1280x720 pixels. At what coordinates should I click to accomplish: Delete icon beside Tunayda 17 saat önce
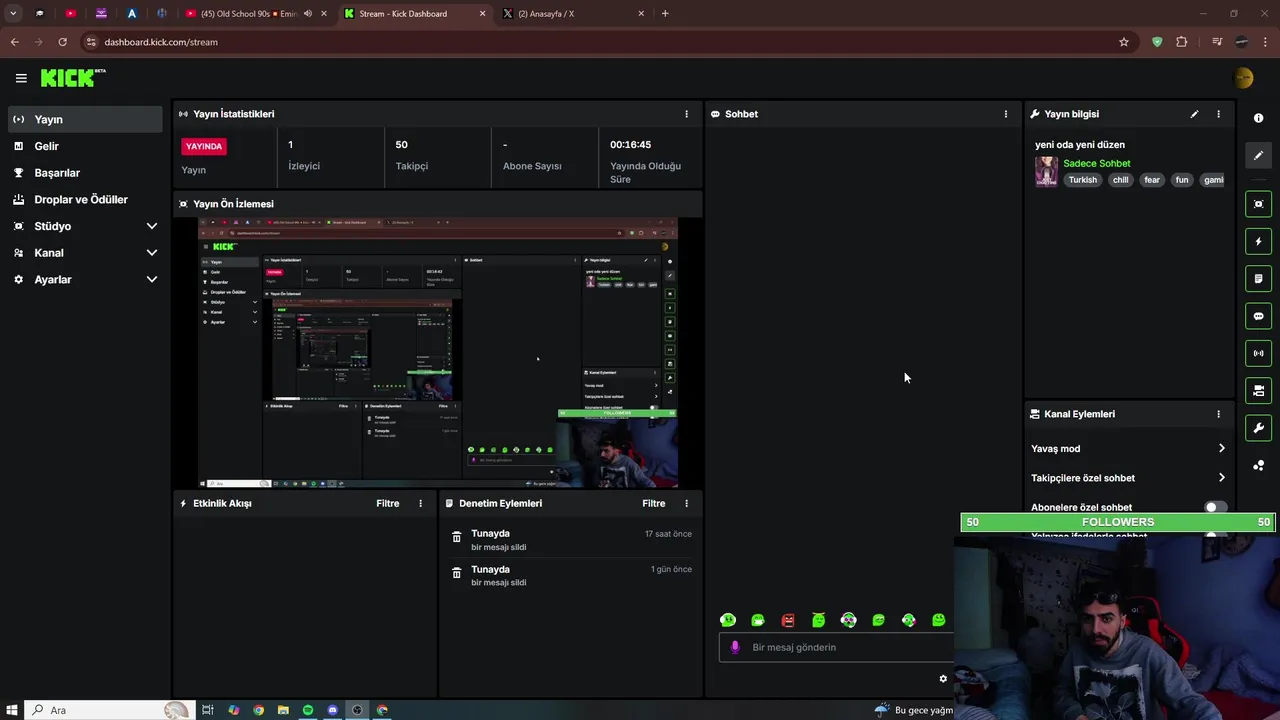pos(457,537)
